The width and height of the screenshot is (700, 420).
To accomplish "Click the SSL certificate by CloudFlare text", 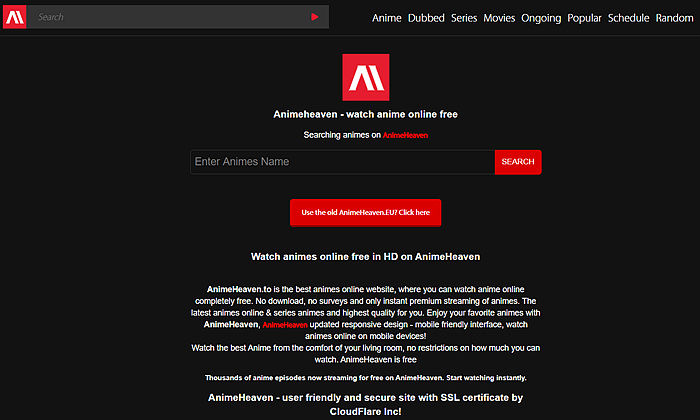I will [x=366, y=404].
